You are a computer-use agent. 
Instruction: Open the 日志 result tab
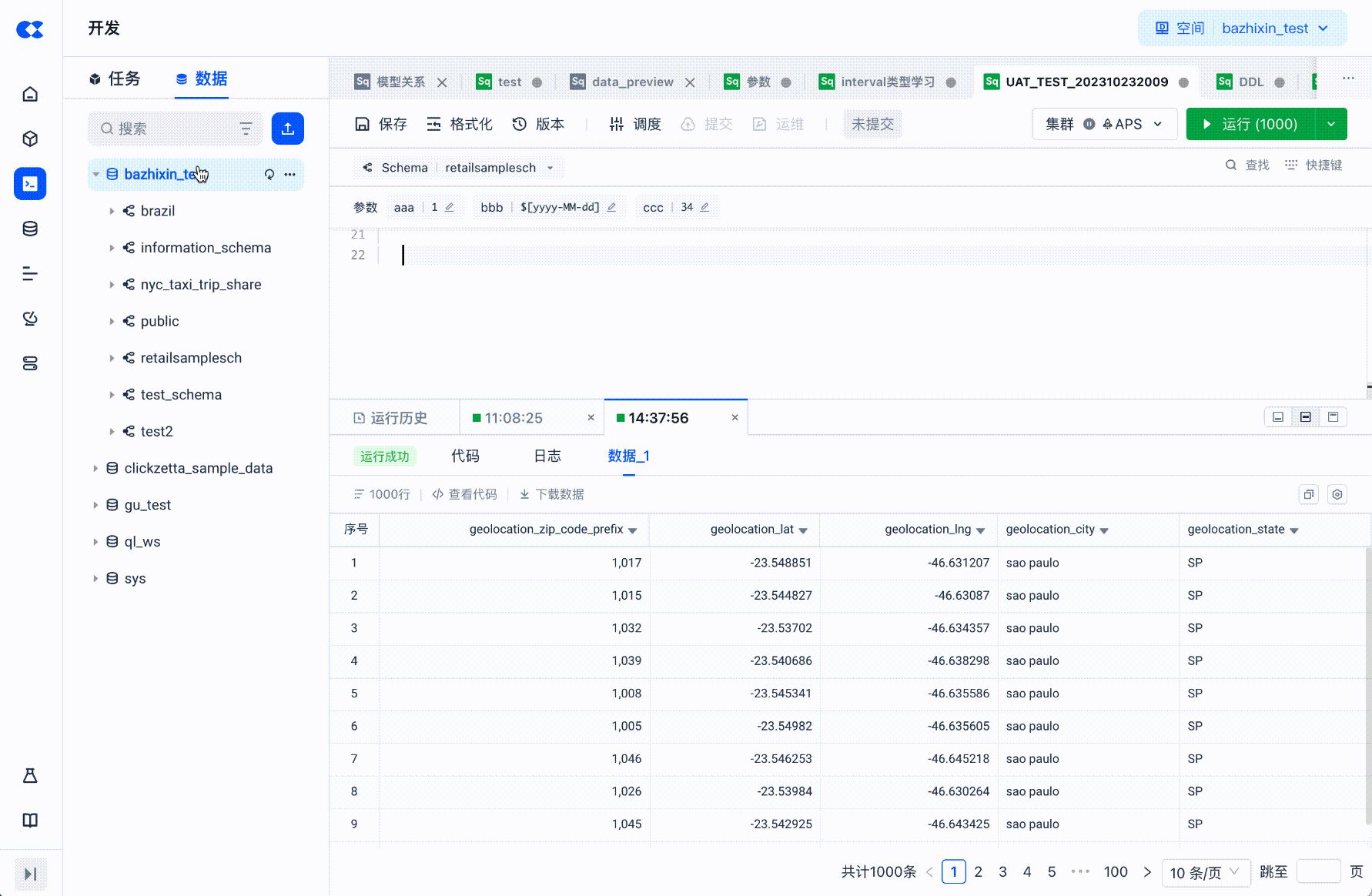(547, 456)
